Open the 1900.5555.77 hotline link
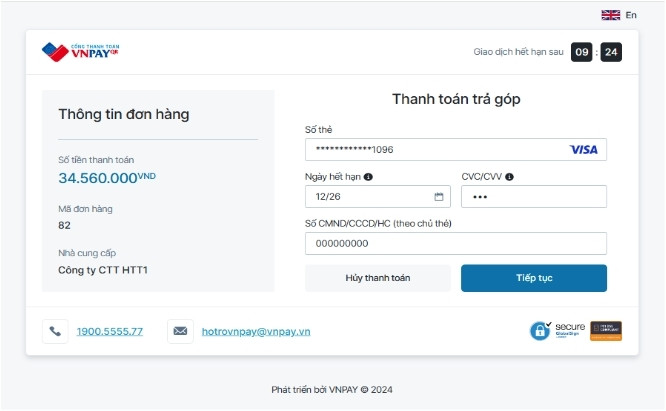The image size is (666, 411). coord(110,331)
